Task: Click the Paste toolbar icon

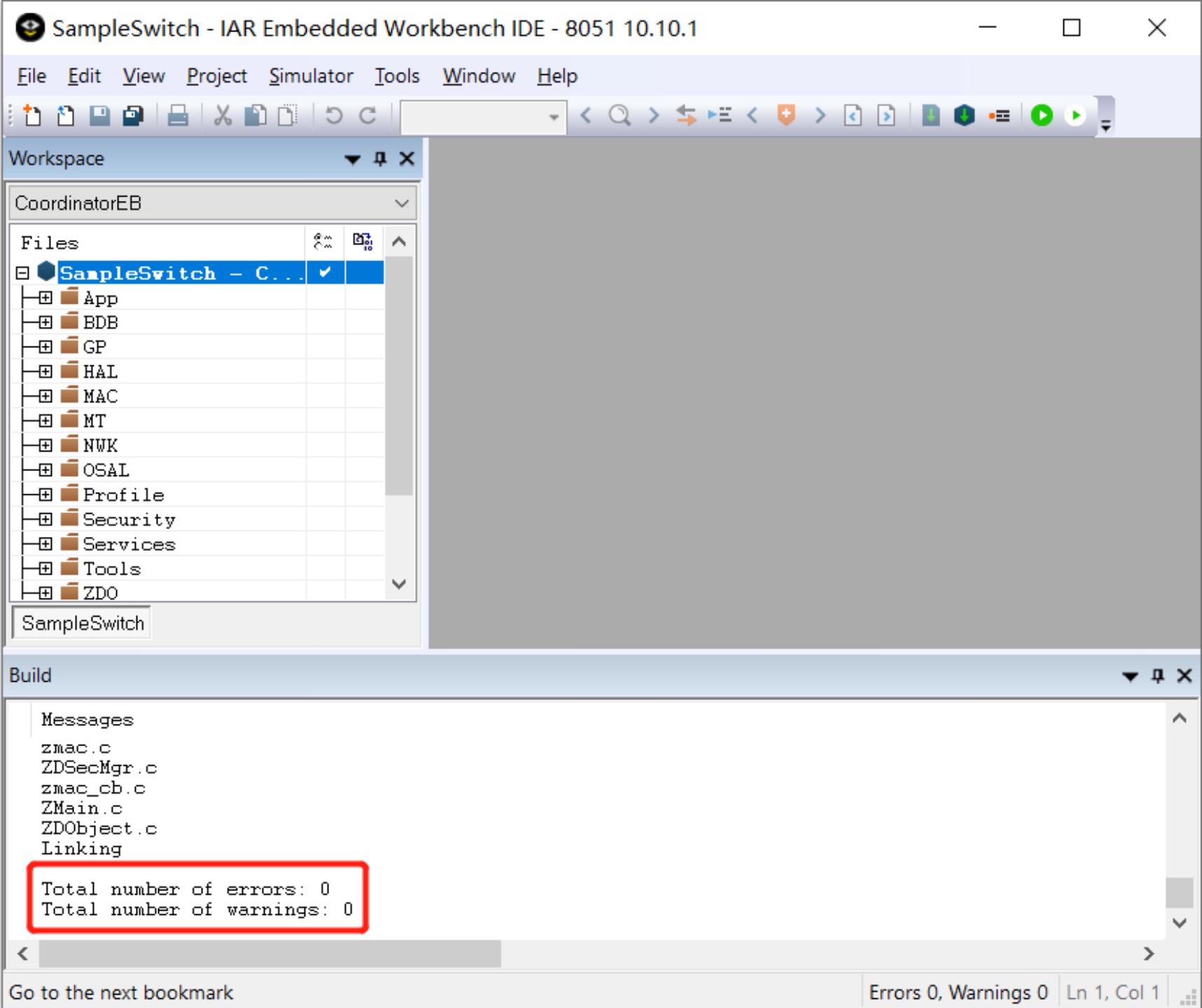Action: pyautogui.click(x=288, y=115)
